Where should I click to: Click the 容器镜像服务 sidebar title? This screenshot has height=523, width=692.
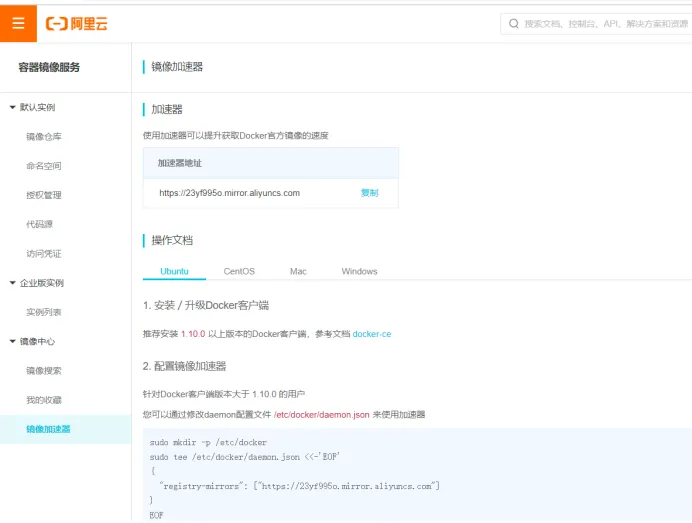click(49, 67)
